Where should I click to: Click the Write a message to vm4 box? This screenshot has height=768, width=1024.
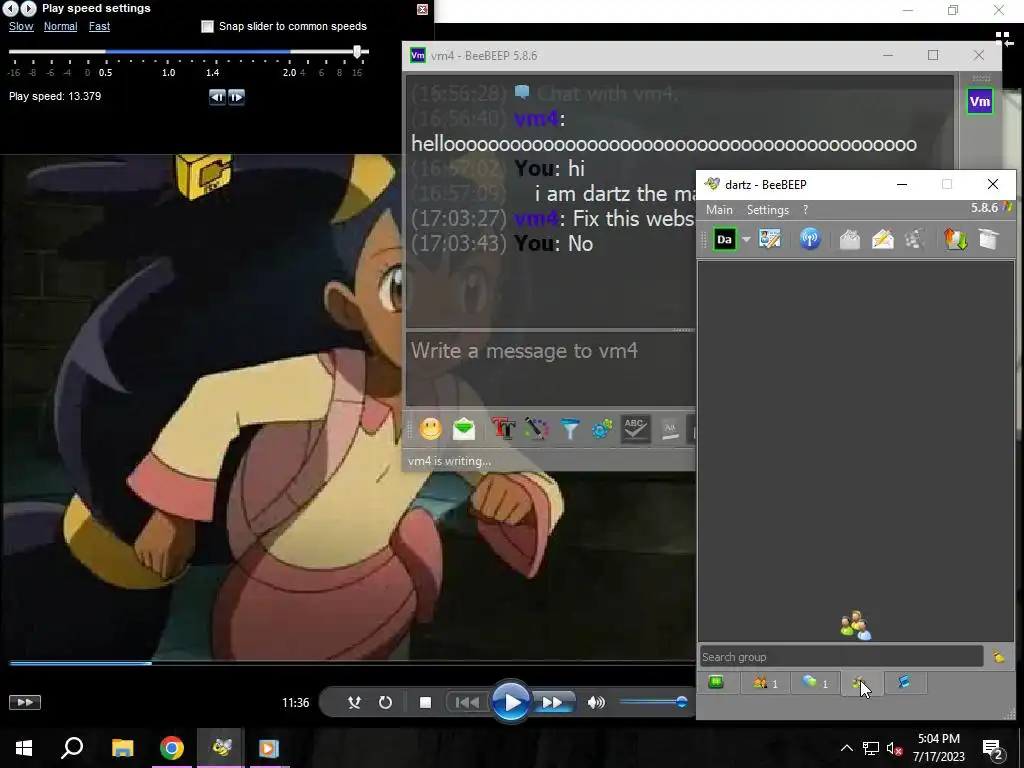point(551,369)
